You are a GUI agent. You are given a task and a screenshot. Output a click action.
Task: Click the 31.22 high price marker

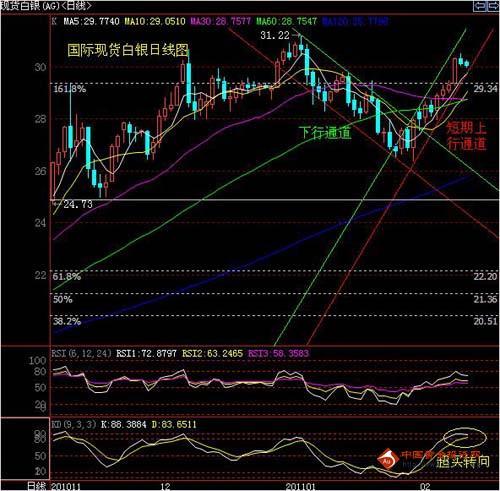275,35
